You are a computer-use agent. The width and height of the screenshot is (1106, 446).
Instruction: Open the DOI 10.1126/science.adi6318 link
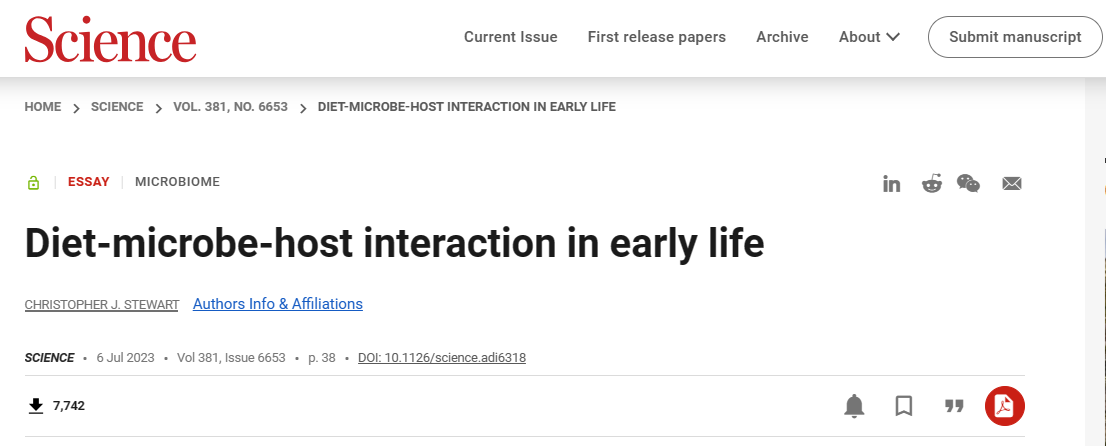[x=442, y=358]
